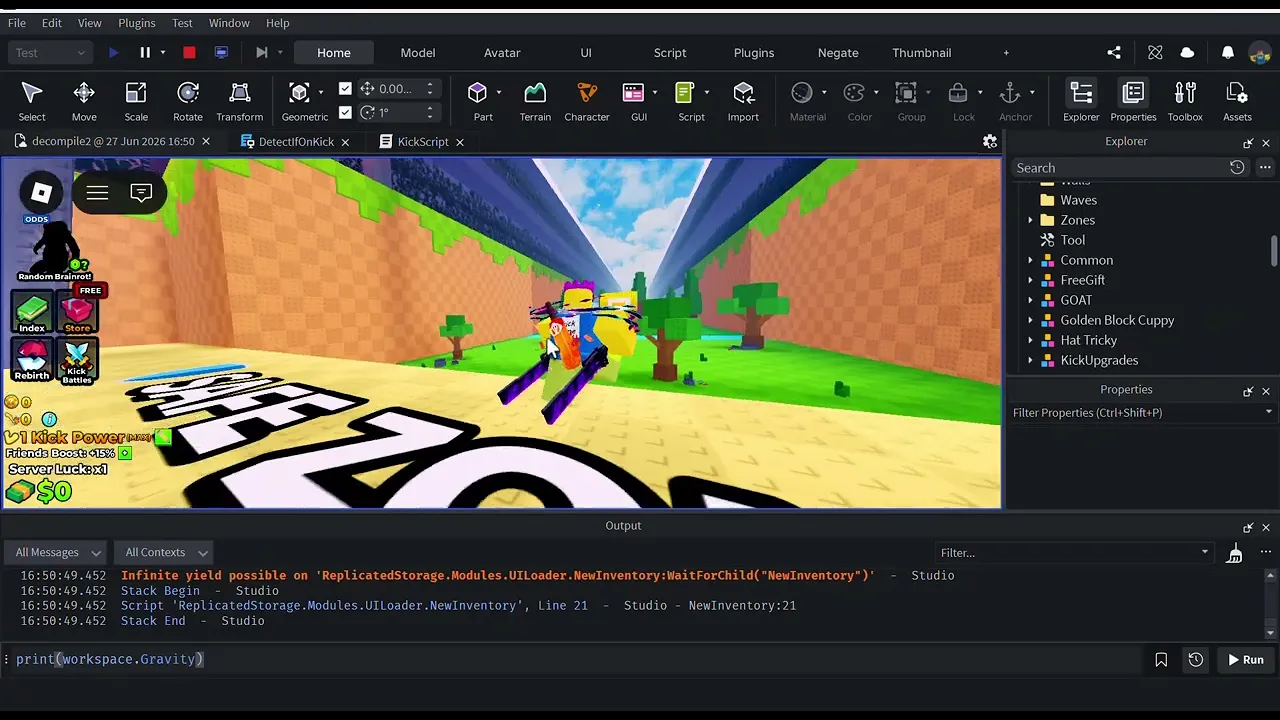Image resolution: width=1280 pixels, height=720 pixels.
Task: Choose the Scale tool
Action: point(136,102)
